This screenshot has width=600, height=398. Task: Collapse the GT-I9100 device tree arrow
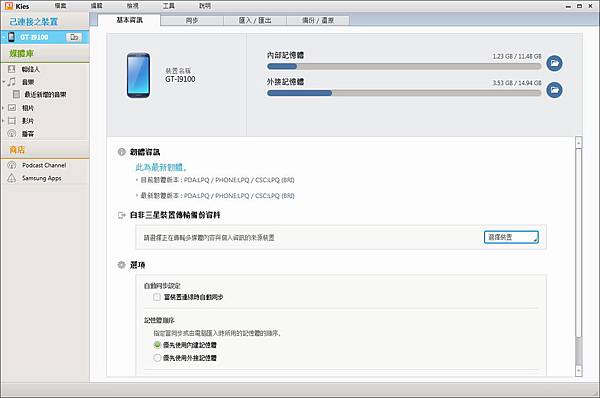point(3,38)
